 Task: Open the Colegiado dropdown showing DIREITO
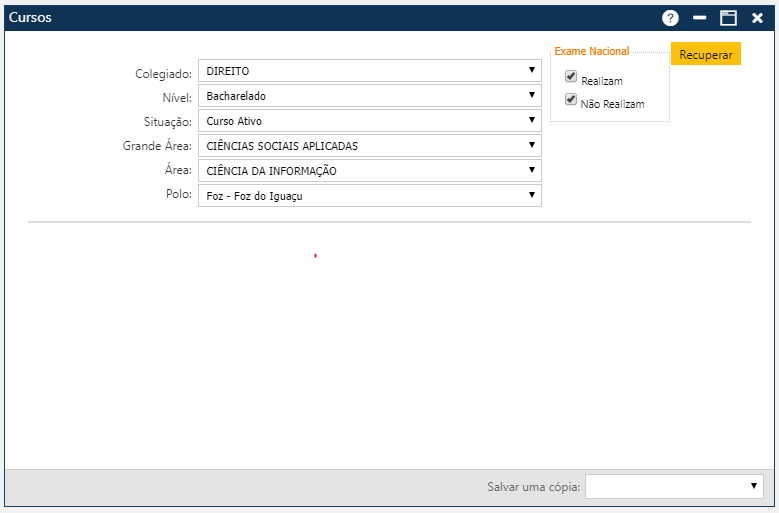pos(369,71)
